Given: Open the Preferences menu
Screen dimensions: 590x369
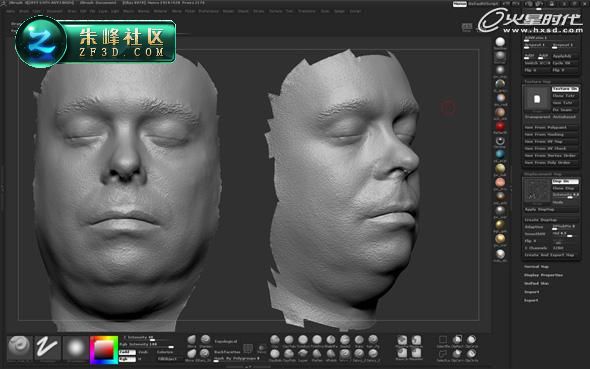Looking at the screenshot, I should tap(208, 11).
